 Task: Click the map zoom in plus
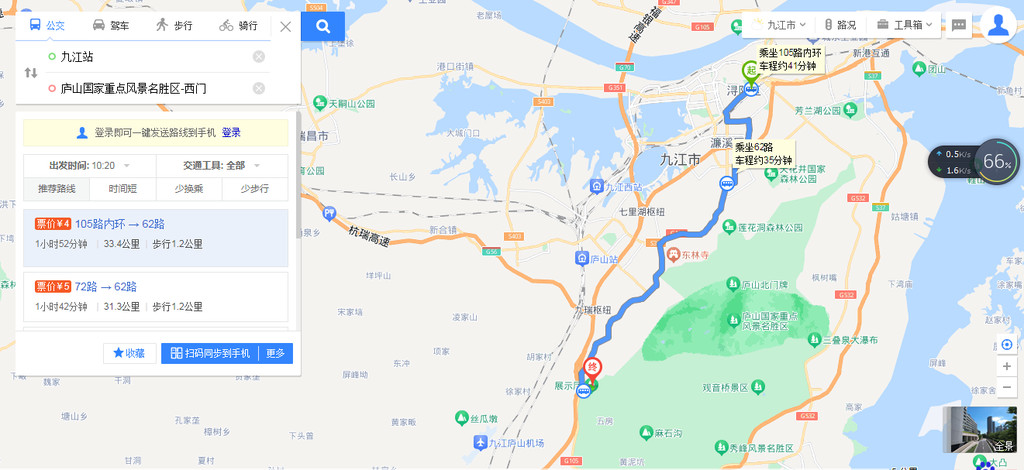(1007, 366)
